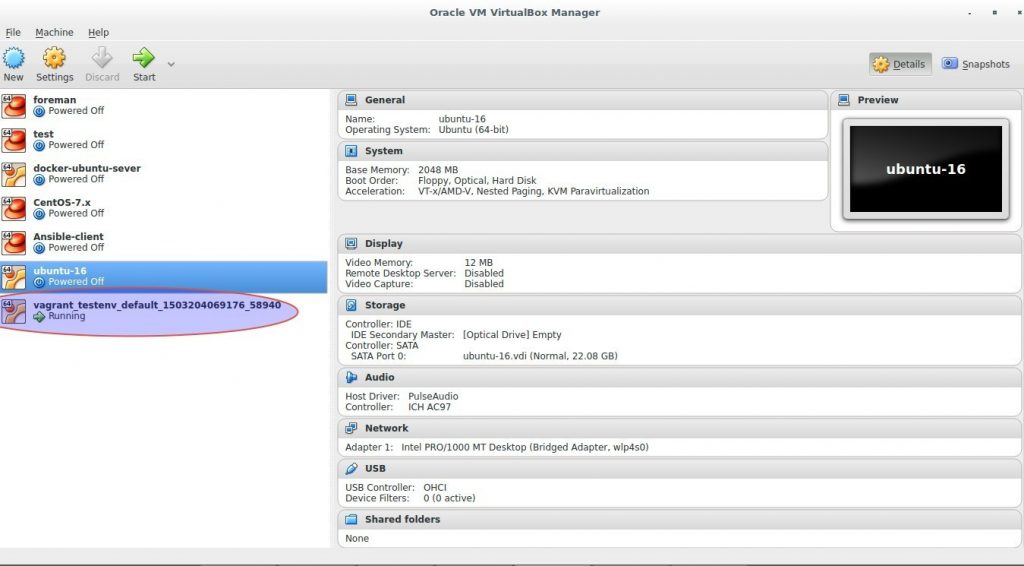This screenshot has width=1024, height=566.
Task: Click the docker-ubuntu-sever VM name
Action: (x=87, y=168)
